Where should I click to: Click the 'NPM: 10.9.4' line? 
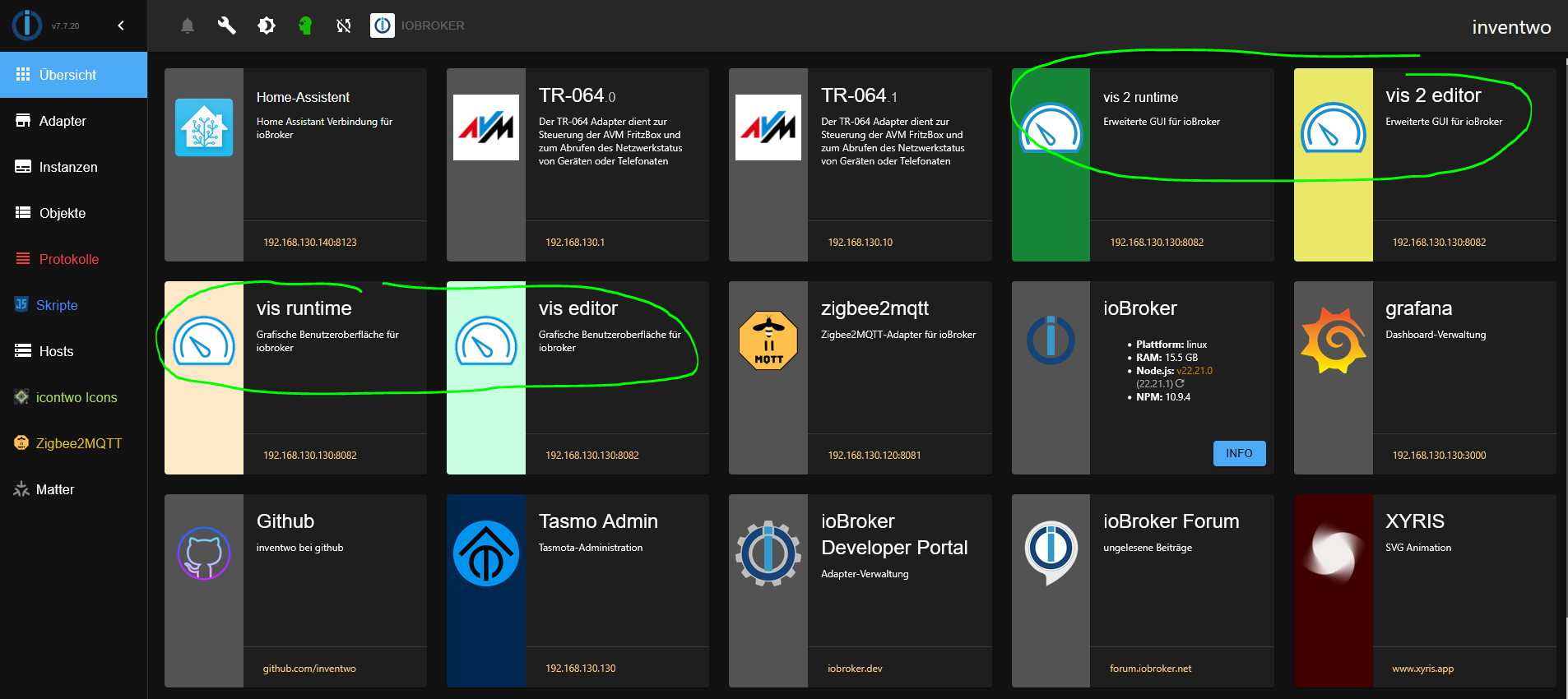click(1163, 397)
